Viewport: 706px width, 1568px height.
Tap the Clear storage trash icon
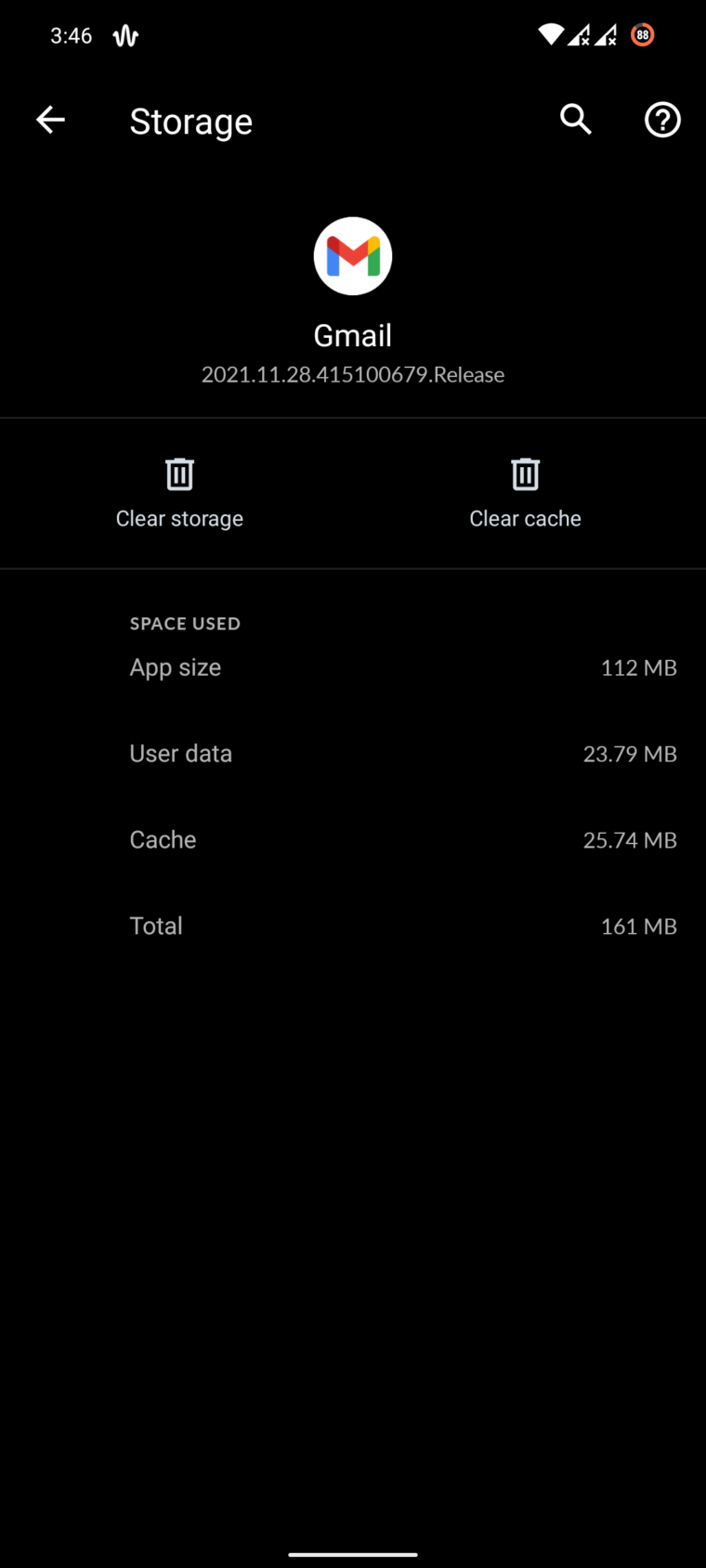179,474
